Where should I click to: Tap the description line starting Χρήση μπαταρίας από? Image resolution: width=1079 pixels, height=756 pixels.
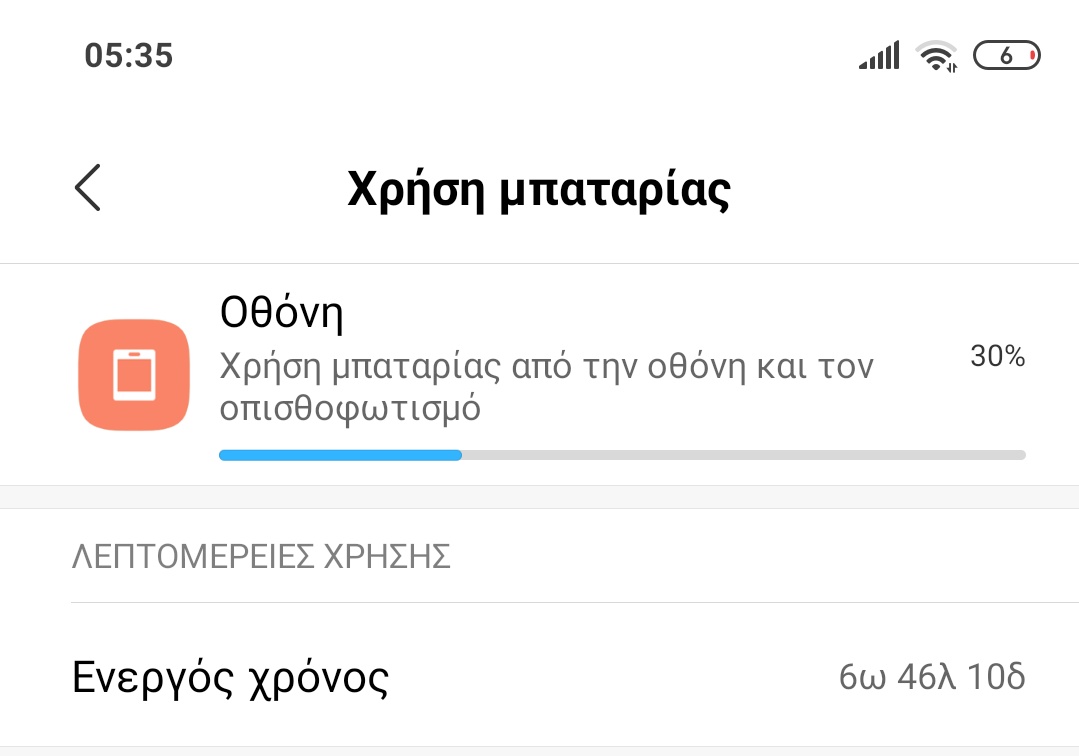click(546, 367)
